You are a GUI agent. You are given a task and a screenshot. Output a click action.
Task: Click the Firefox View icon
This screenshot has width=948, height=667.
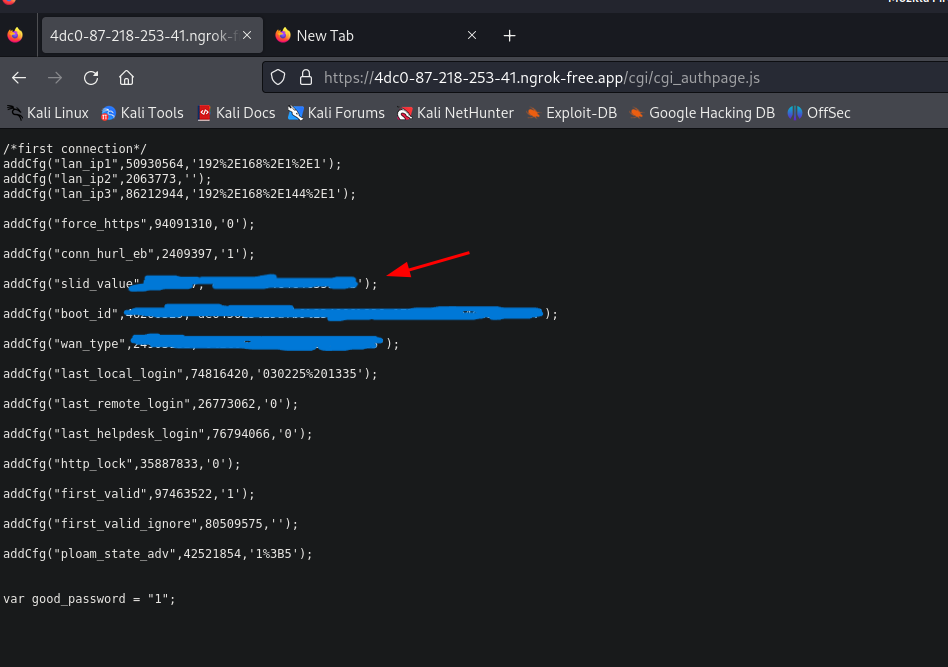pos(15,35)
